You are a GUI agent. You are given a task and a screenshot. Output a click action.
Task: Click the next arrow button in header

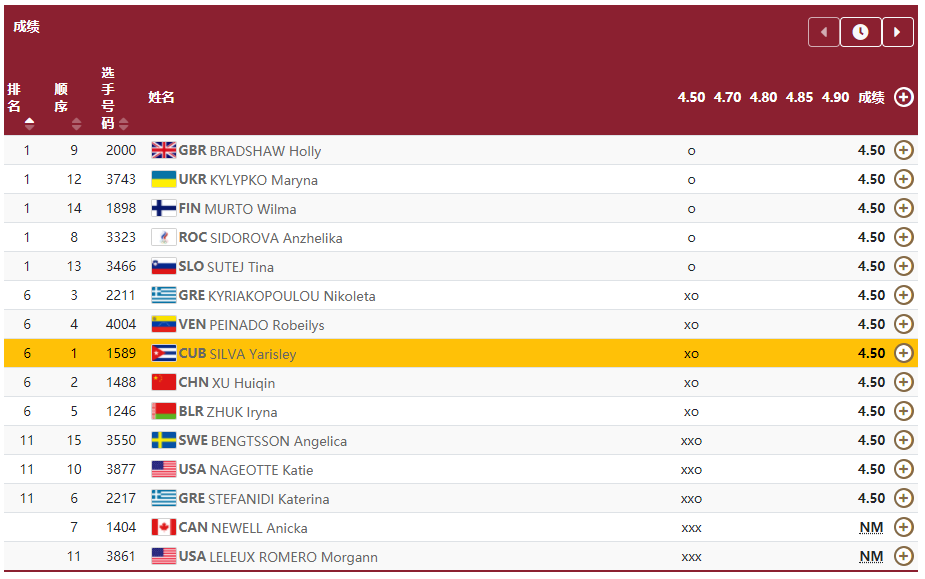[x=897, y=32]
